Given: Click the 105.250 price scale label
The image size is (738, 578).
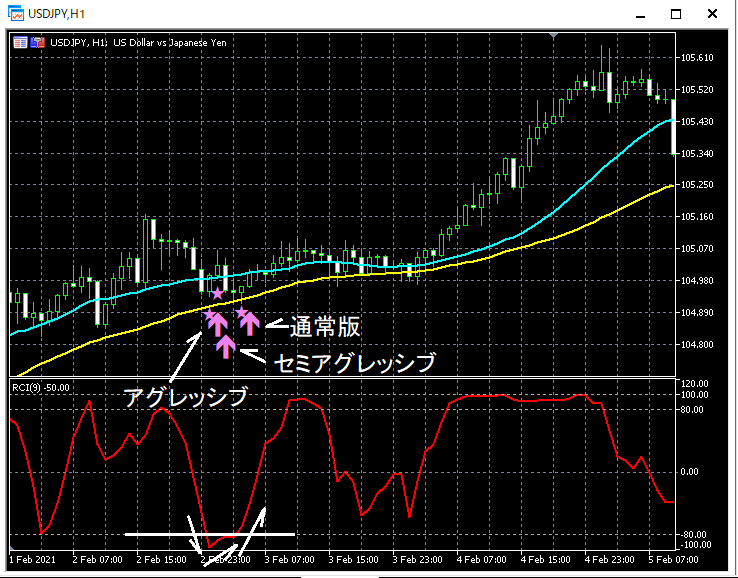Looking at the screenshot, I should pos(698,185).
